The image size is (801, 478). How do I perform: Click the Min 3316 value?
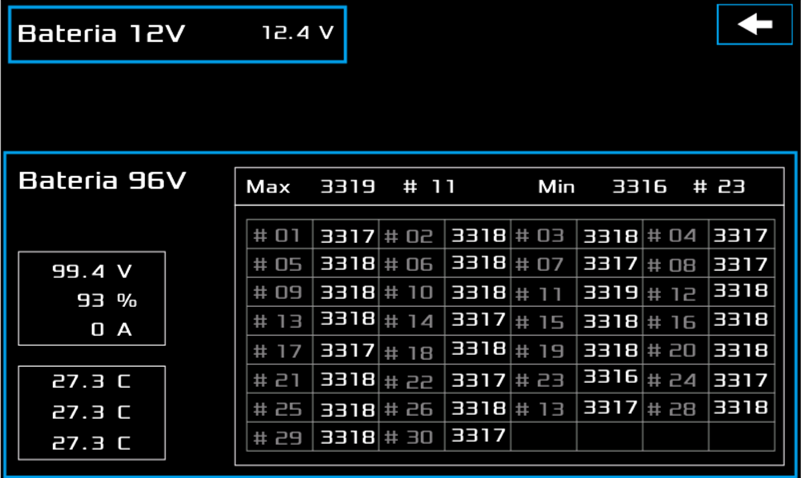click(x=640, y=186)
